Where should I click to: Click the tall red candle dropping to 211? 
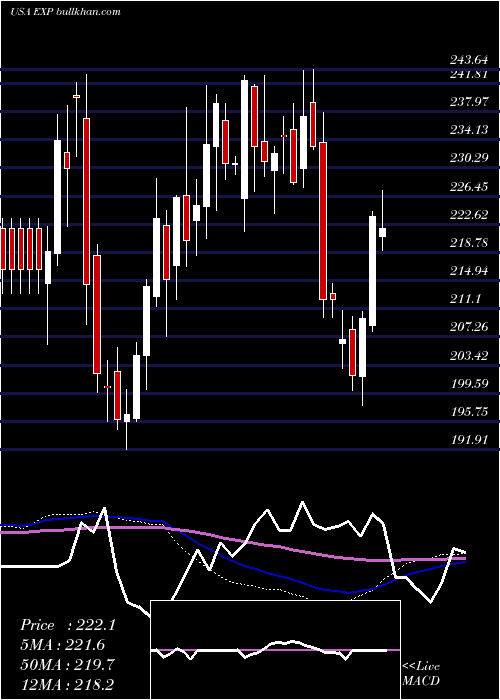pyautogui.click(x=323, y=221)
